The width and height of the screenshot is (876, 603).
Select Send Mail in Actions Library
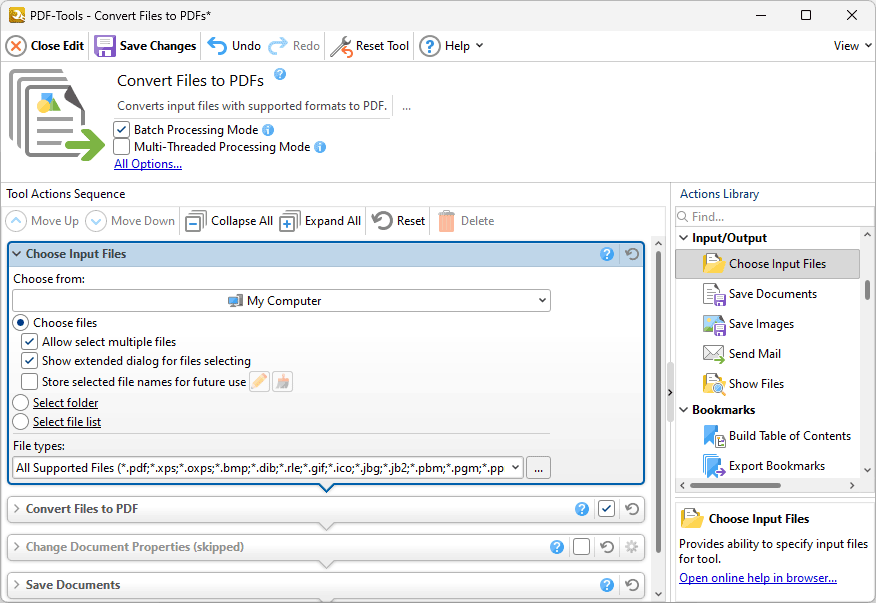pyautogui.click(x=742, y=354)
